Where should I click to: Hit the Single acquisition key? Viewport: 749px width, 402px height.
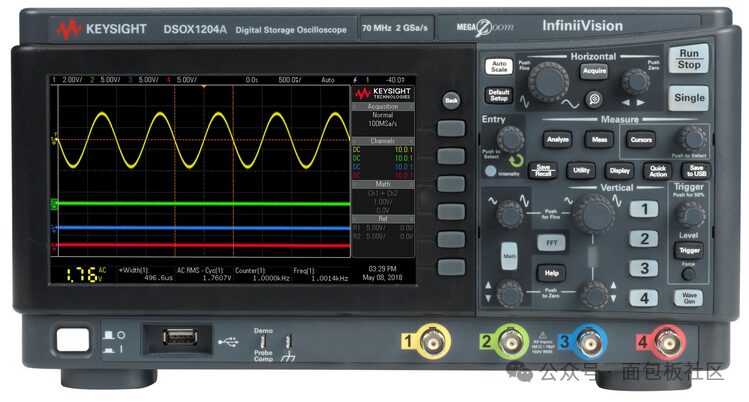[x=688, y=98]
